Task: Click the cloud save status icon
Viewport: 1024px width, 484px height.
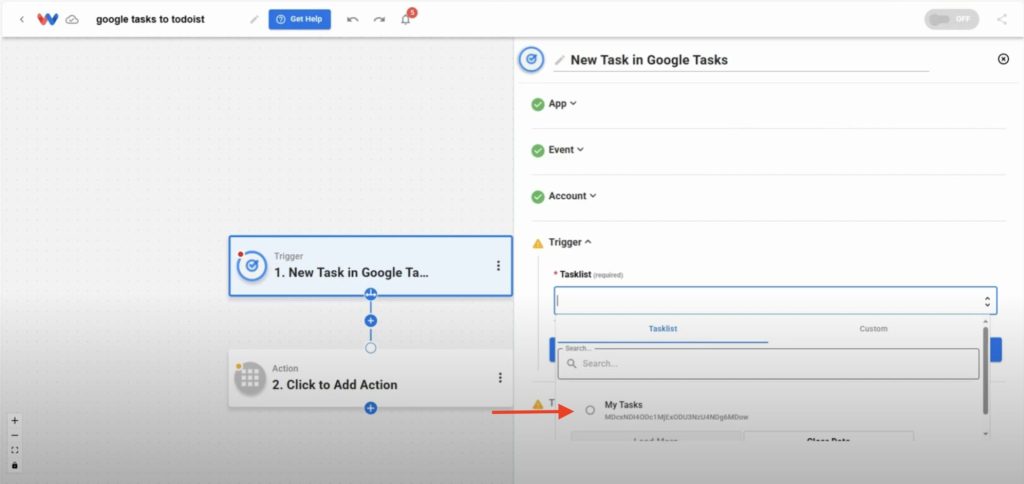Action: click(x=72, y=20)
